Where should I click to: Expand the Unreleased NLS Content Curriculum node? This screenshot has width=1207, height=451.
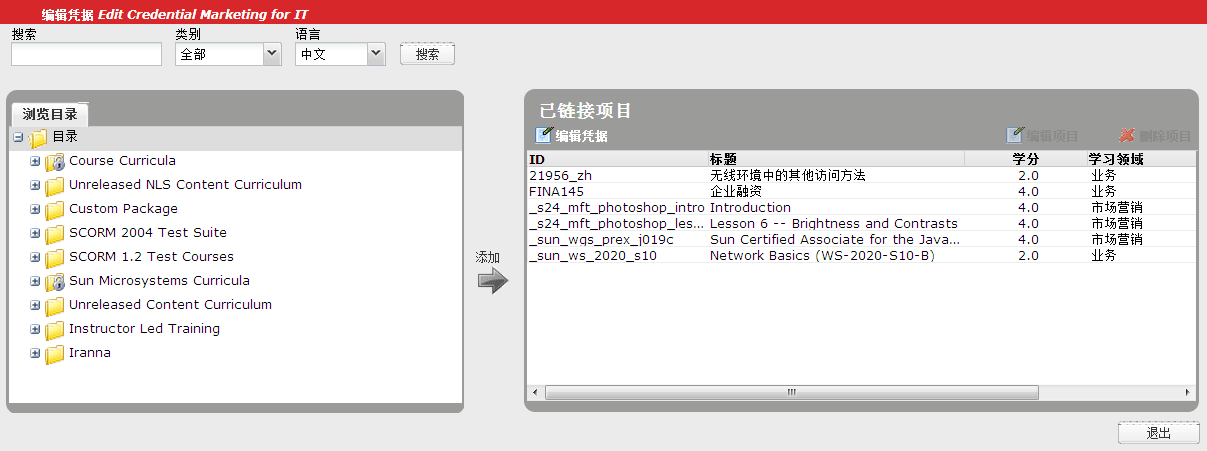(x=35, y=185)
